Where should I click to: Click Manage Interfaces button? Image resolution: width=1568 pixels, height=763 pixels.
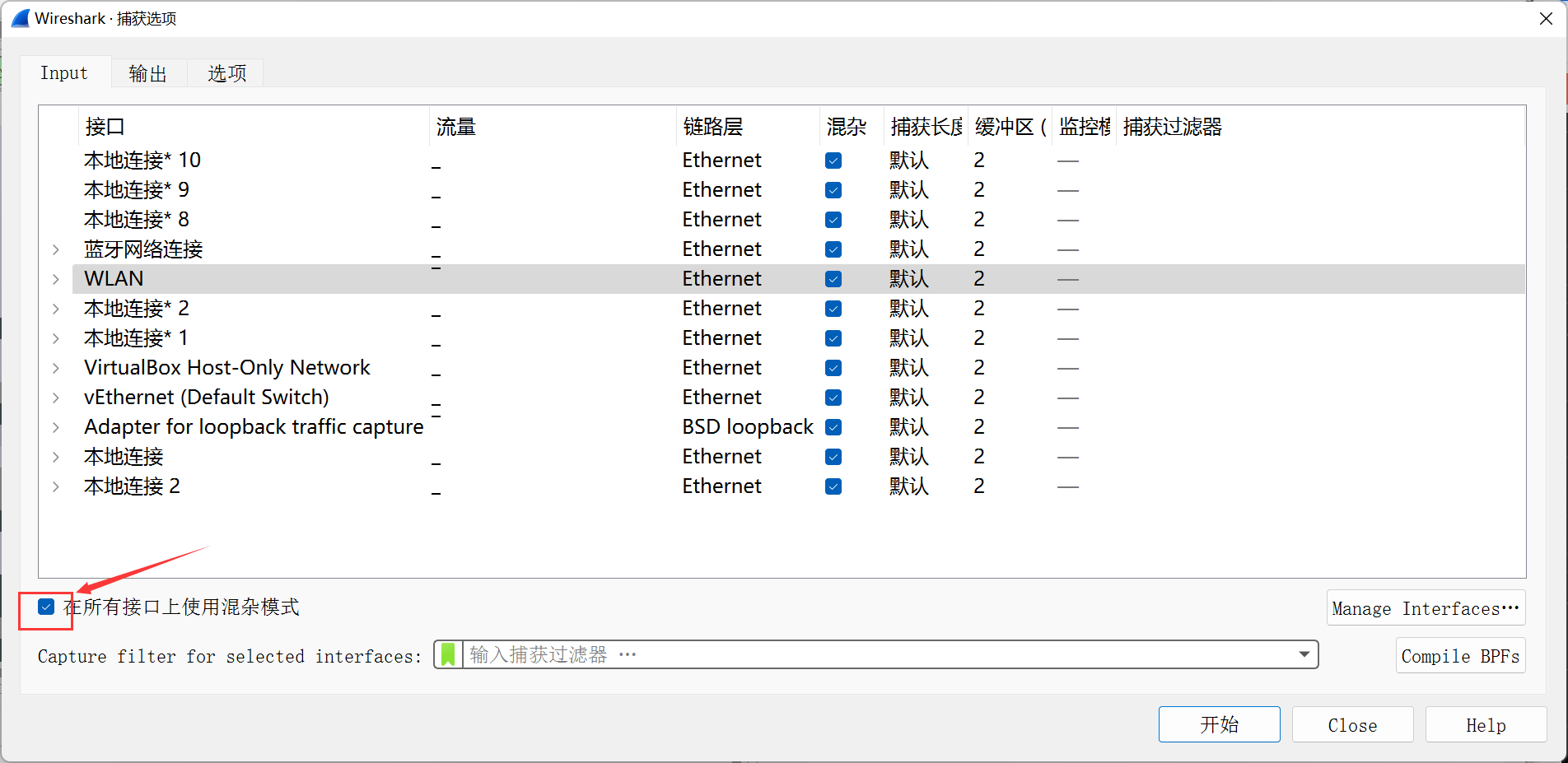pos(1426,608)
